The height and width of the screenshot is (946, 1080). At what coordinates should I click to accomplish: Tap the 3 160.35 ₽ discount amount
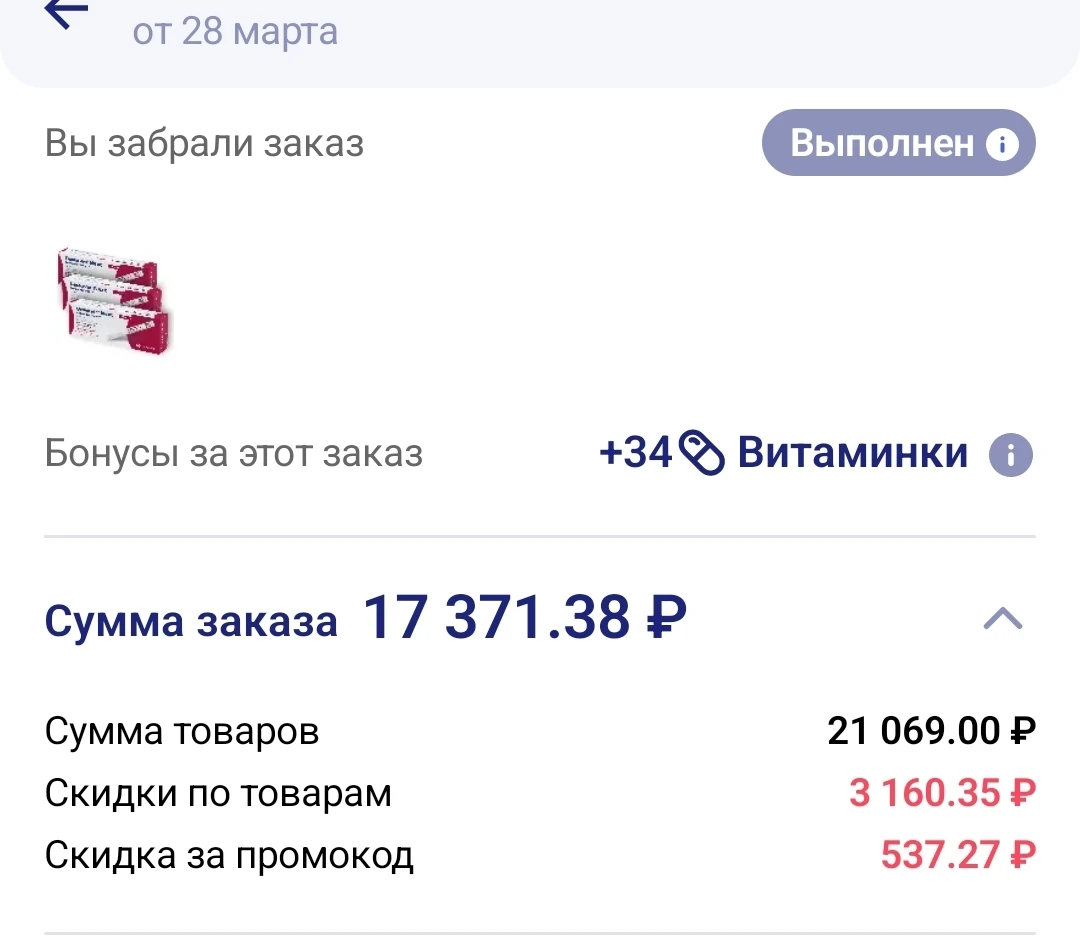[942, 794]
